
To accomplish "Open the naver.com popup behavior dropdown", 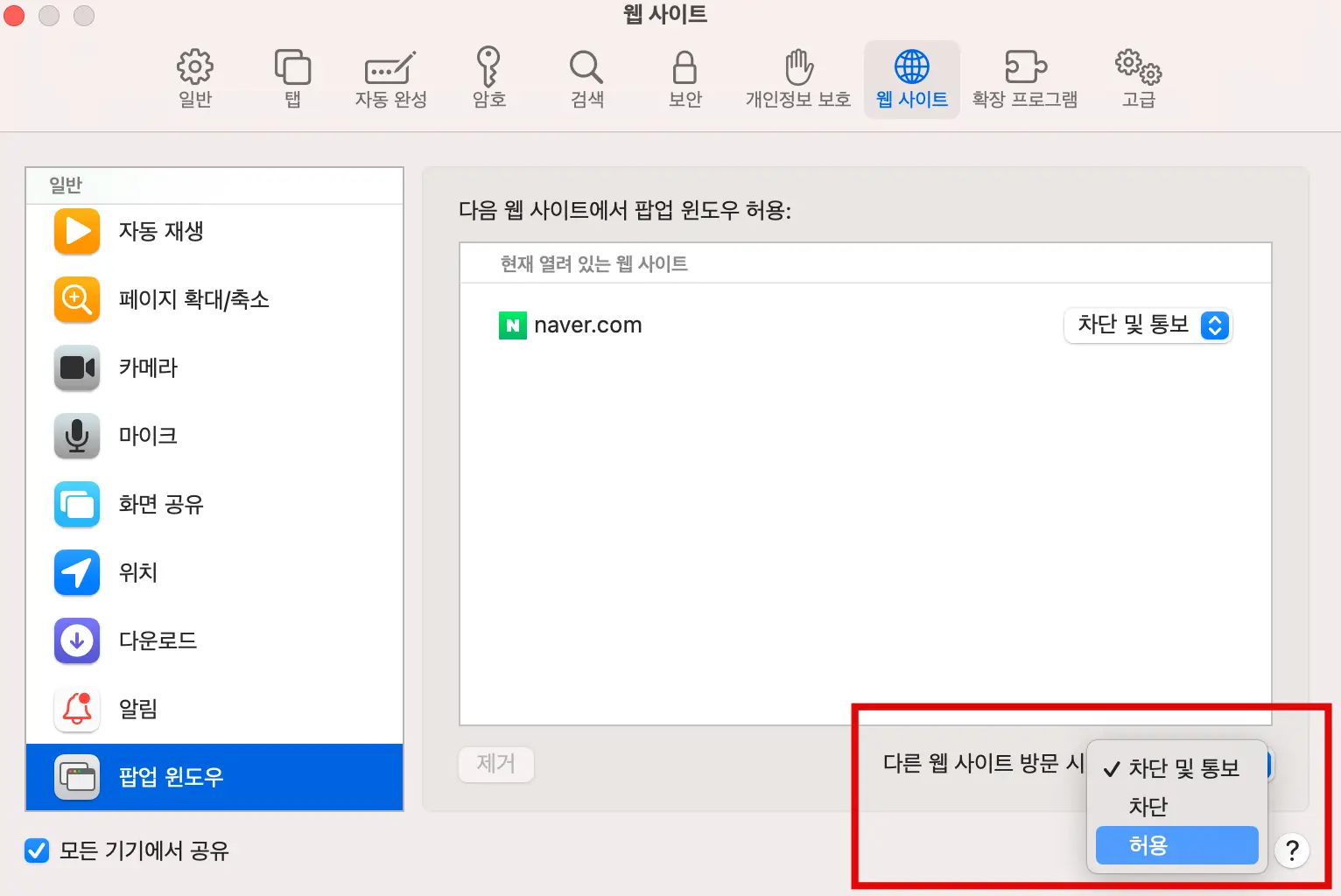I will (1148, 325).
